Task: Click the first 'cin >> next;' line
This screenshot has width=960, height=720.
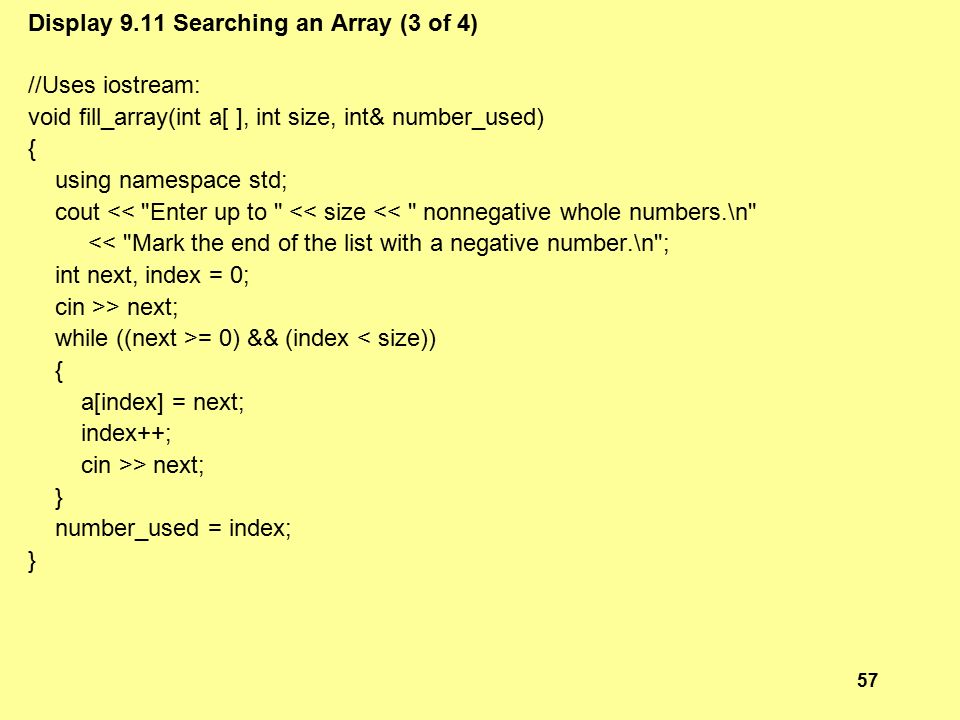Action: coord(116,307)
